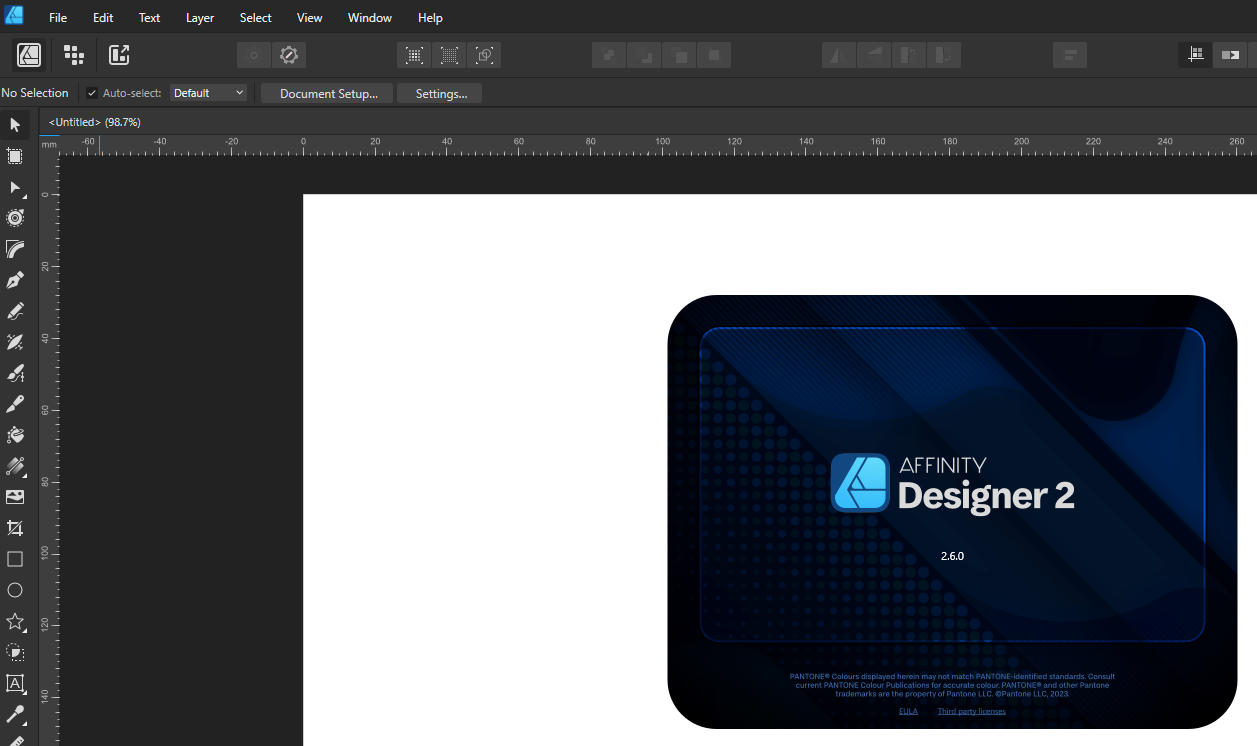Image resolution: width=1257 pixels, height=746 pixels.
Task: Toggle the Auto-select checkbox
Action: click(92, 93)
